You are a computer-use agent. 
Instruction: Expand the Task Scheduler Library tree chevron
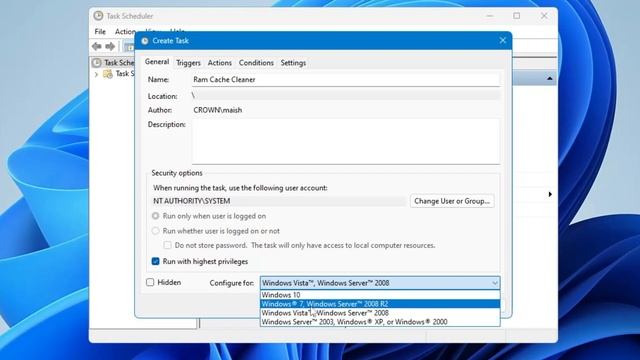click(96, 74)
